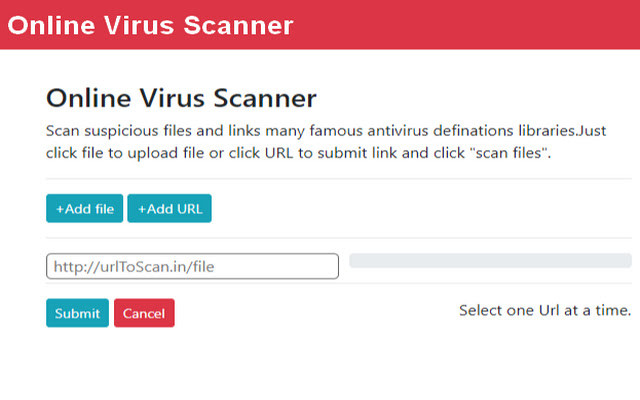Click the plus sign on Add file
This screenshot has height=400, width=640.
[x=59, y=209]
